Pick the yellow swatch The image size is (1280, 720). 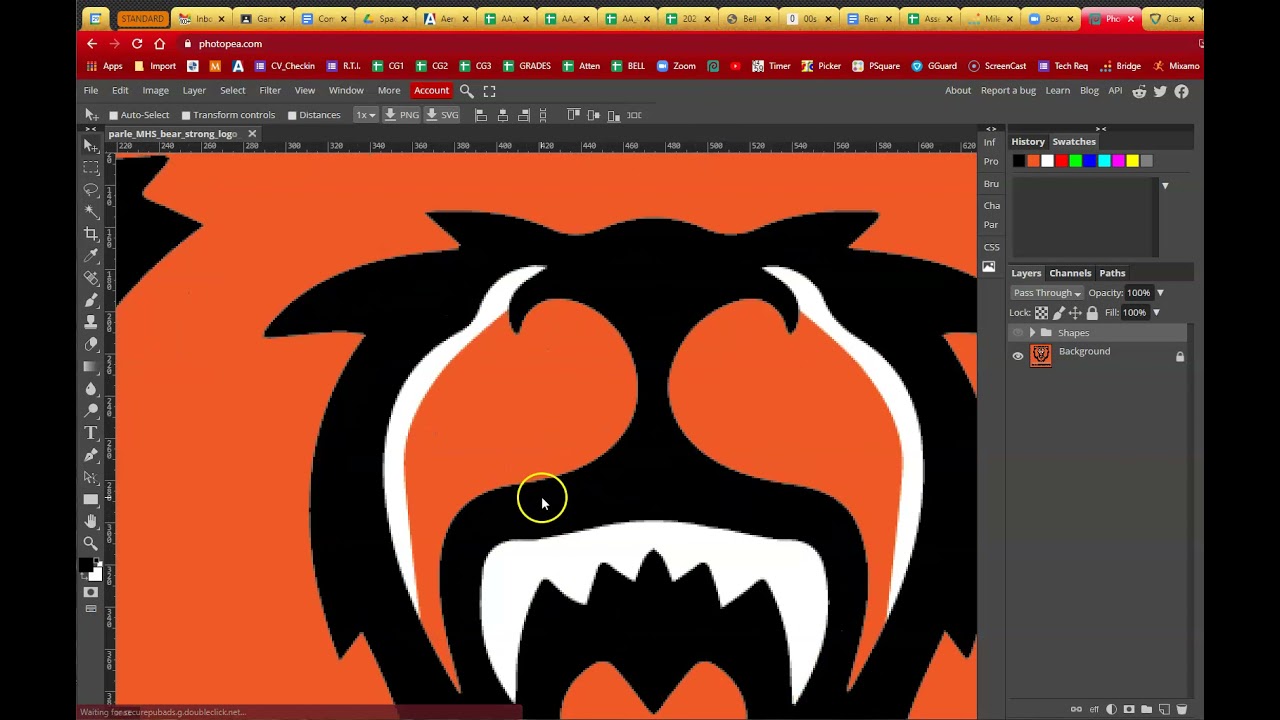(1132, 161)
